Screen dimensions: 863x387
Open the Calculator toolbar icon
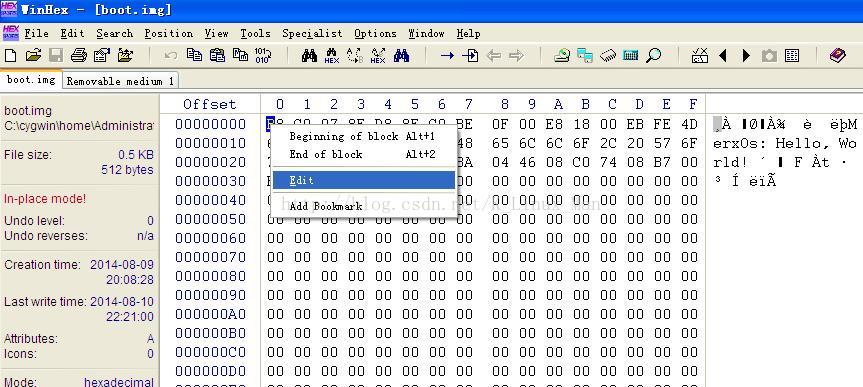[x=631, y=56]
